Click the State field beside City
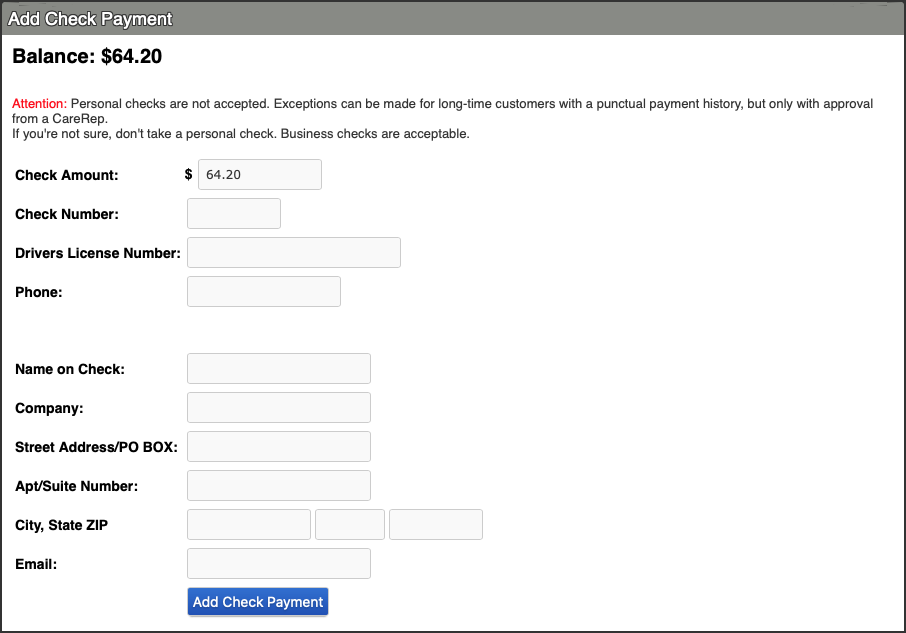906x633 pixels. (350, 525)
